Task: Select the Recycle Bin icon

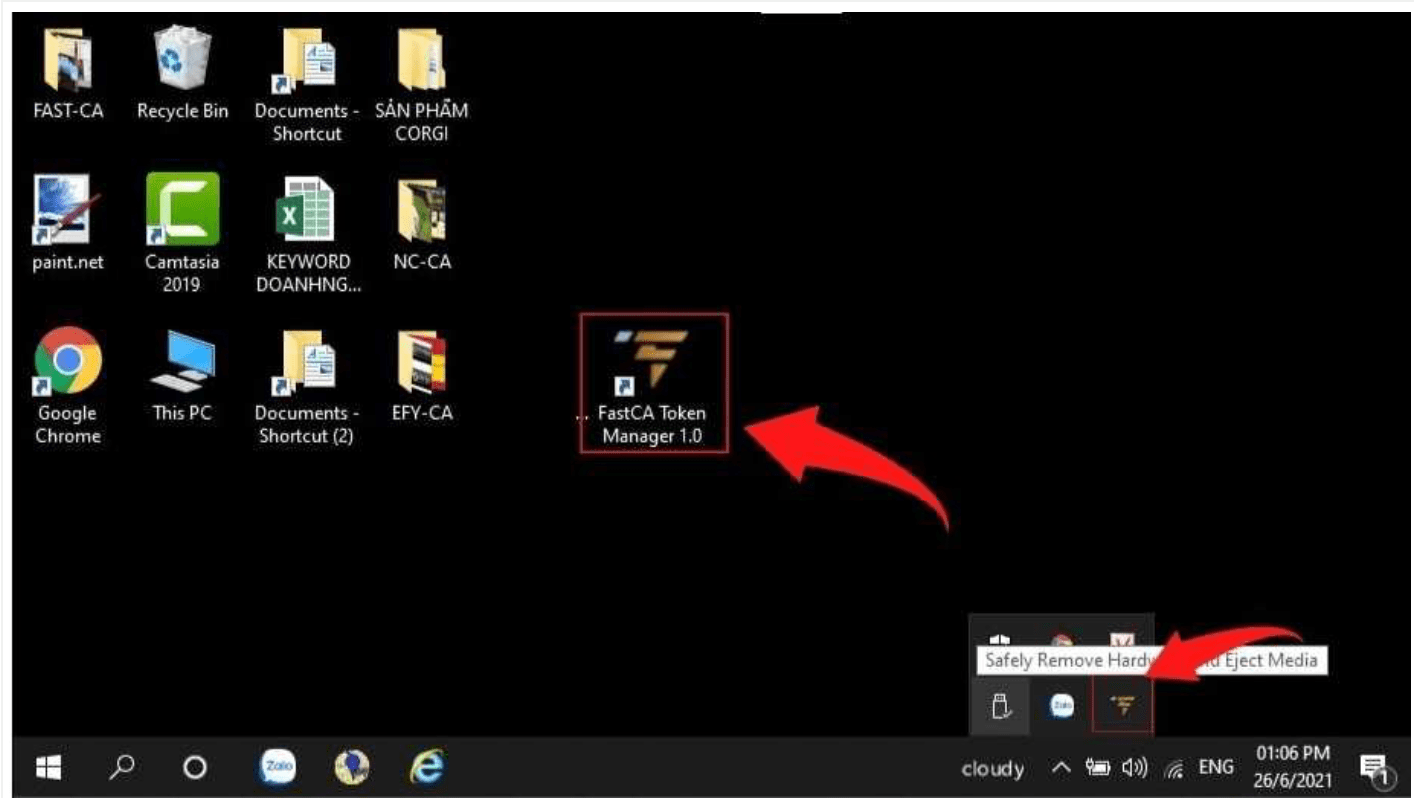Action: point(182,60)
